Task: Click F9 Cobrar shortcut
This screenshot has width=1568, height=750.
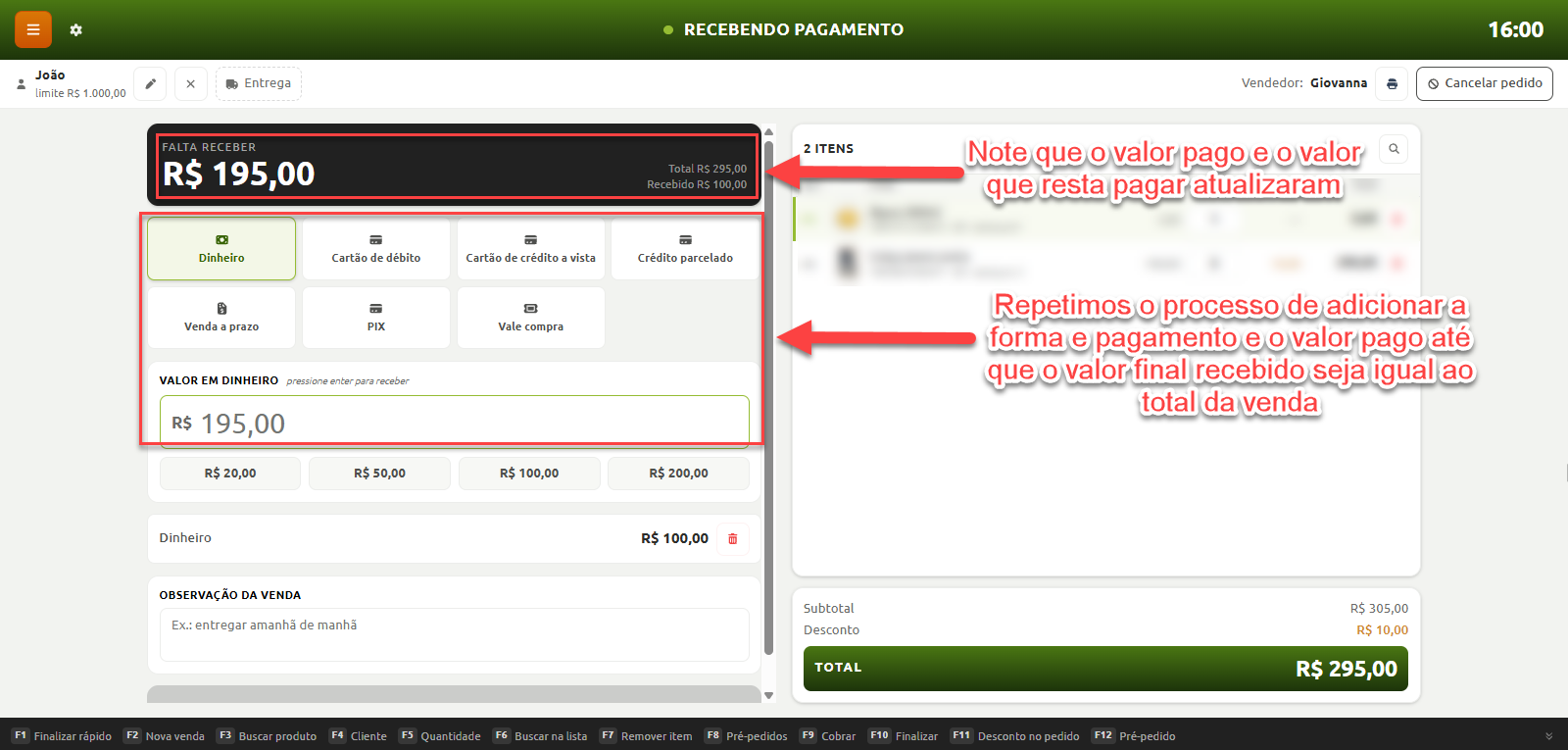Action: tap(828, 736)
